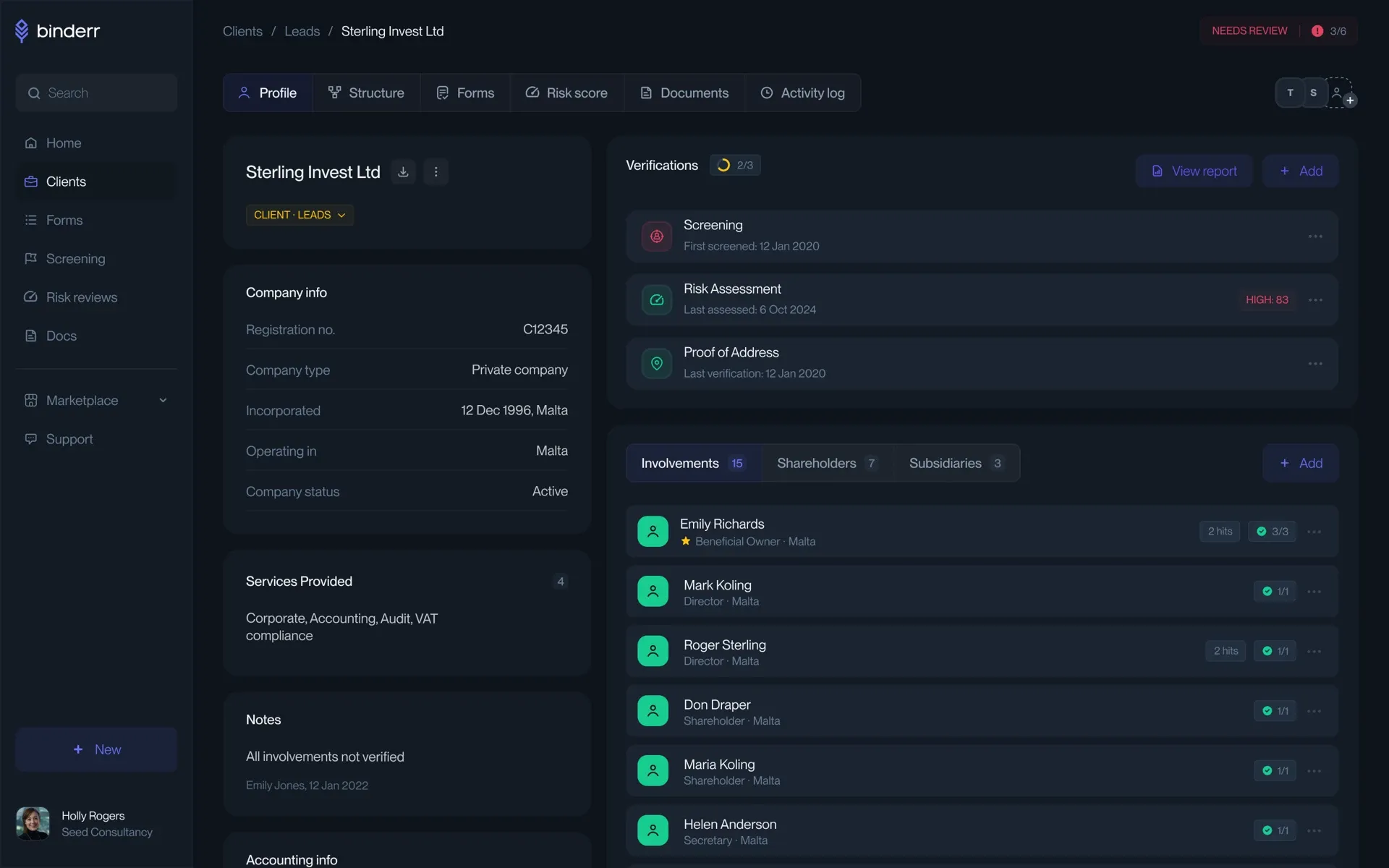Image resolution: width=1389 pixels, height=868 pixels.
Task: Click the 2/3 verifications progress indicator
Action: 735,165
